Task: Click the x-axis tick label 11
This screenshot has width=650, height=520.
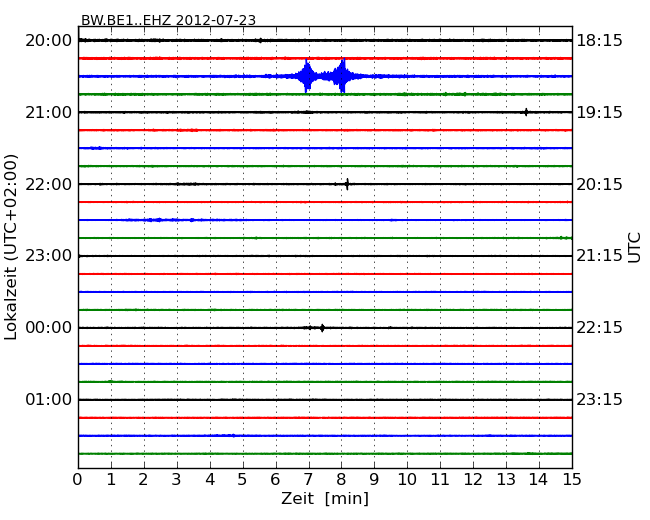Action: click(x=440, y=479)
